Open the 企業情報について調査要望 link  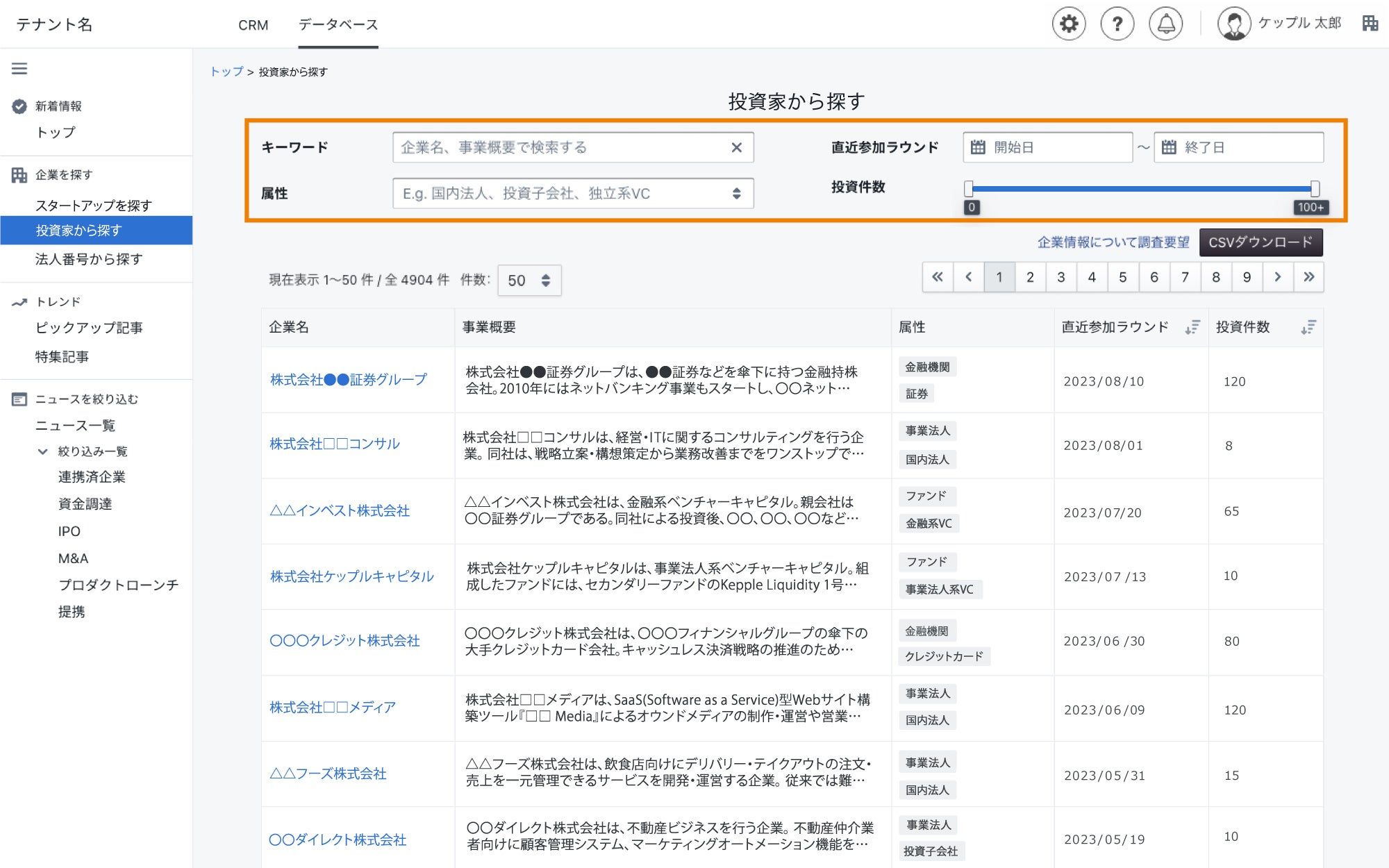click(x=1113, y=242)
